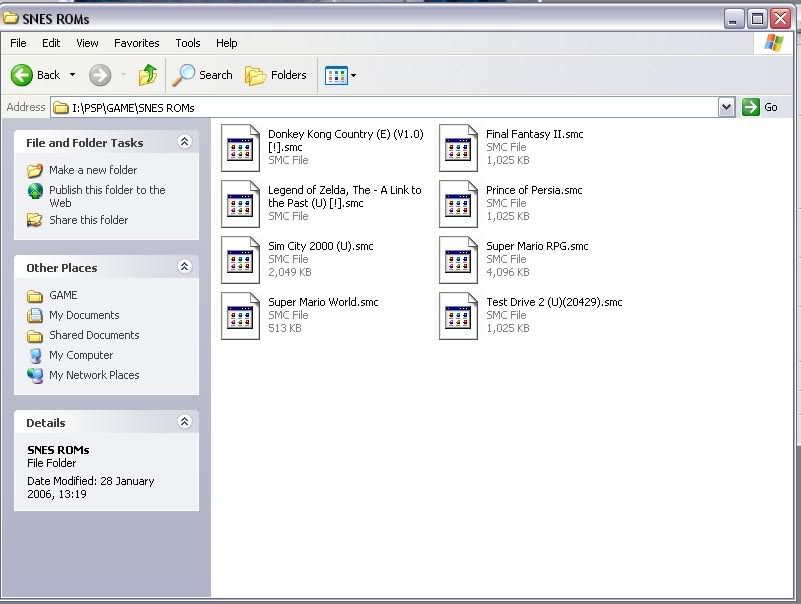Collapse the Details panel
Screen dimensions: 801x604
pos(184,422)
